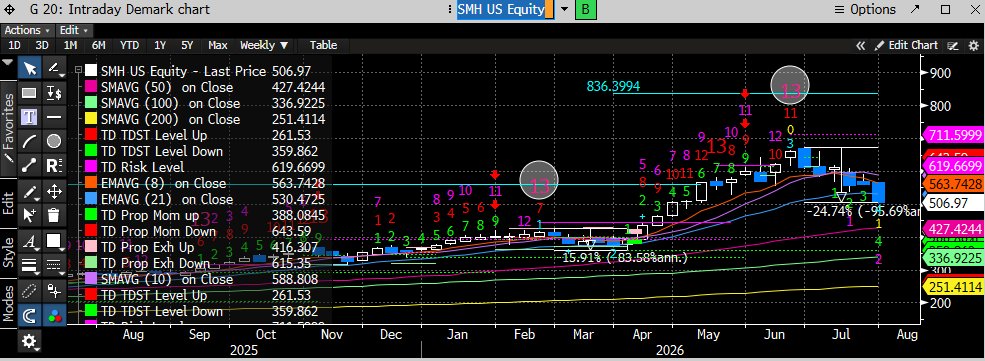Screen dimensions: 985x361
Task: Click the add-cursor pointer plus icon
Action: [30, 215]
